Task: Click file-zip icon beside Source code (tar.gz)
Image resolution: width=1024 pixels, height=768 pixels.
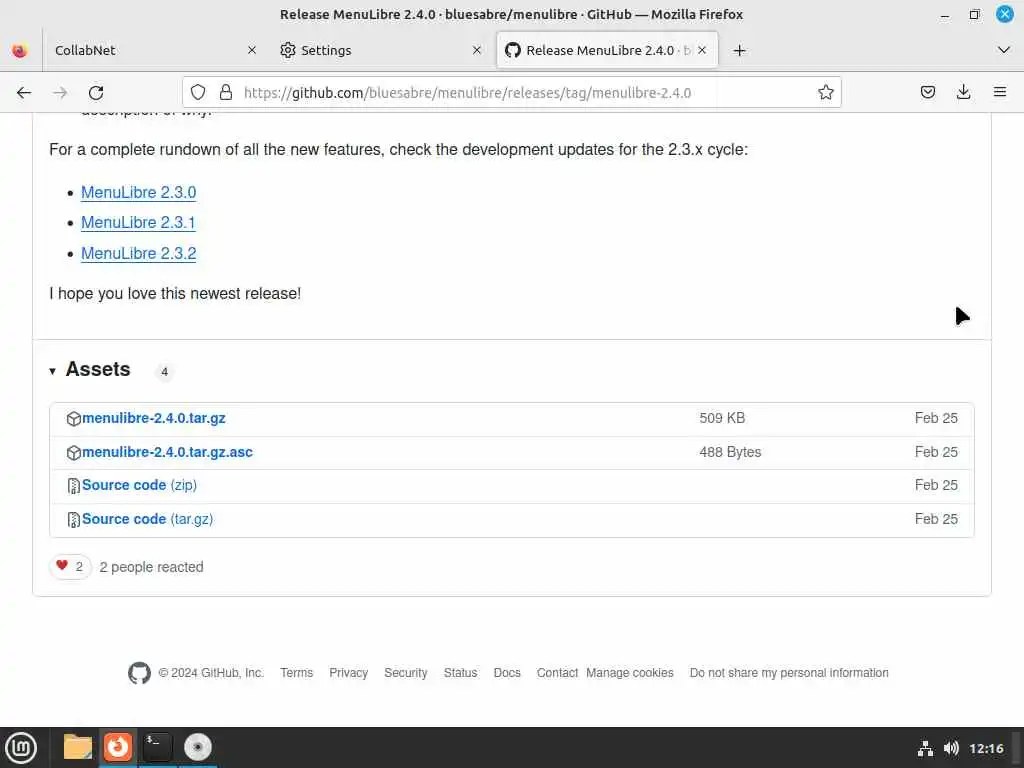Action: pyautogui.click(x=74, y=520)
